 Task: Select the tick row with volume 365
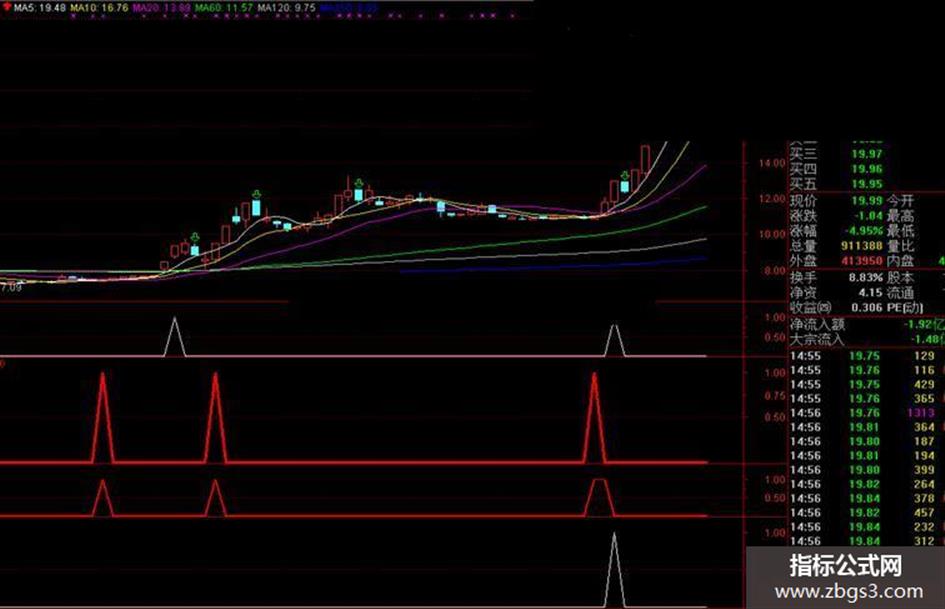tap(867, 399)
